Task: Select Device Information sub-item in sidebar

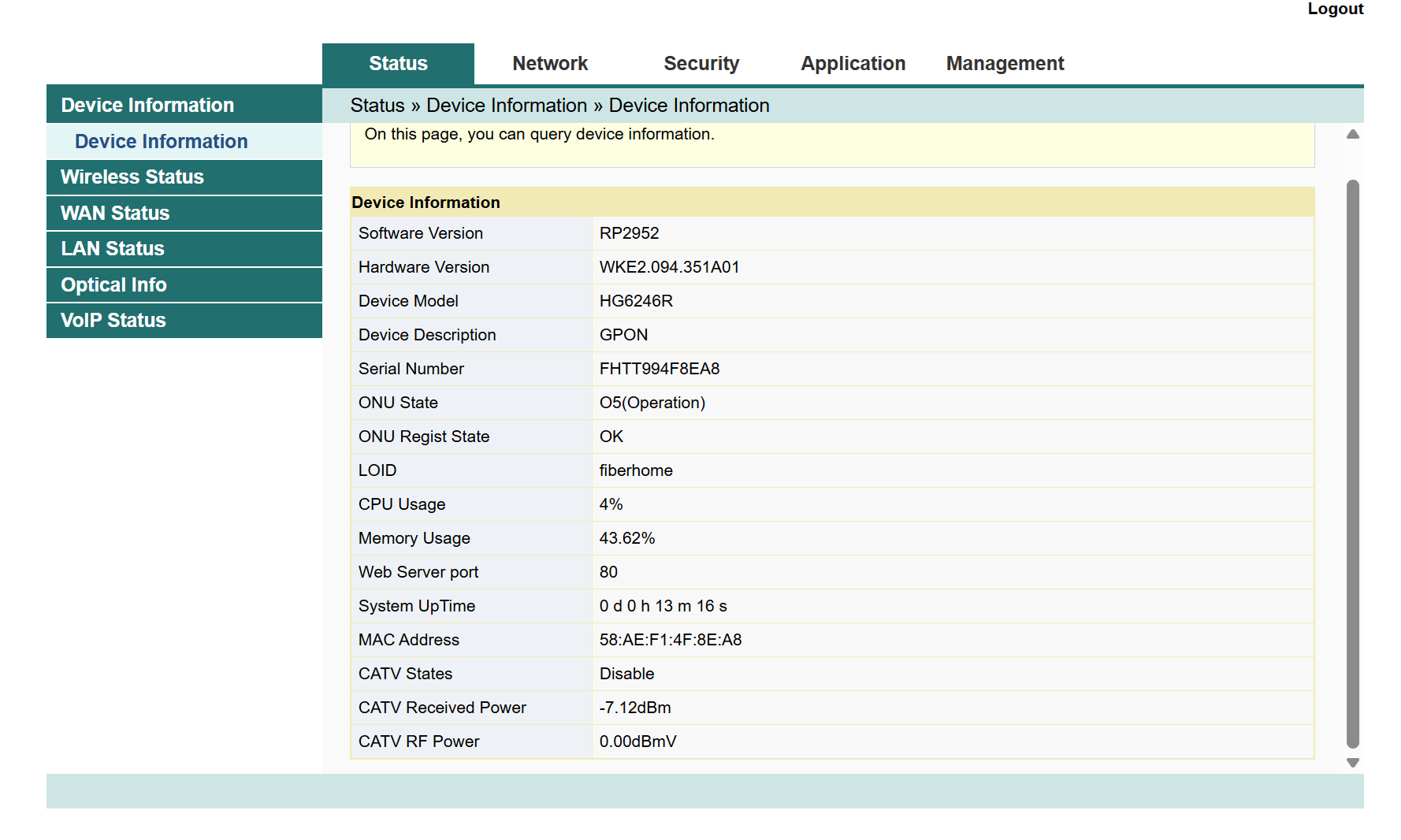Action: [x=161, y=142]
